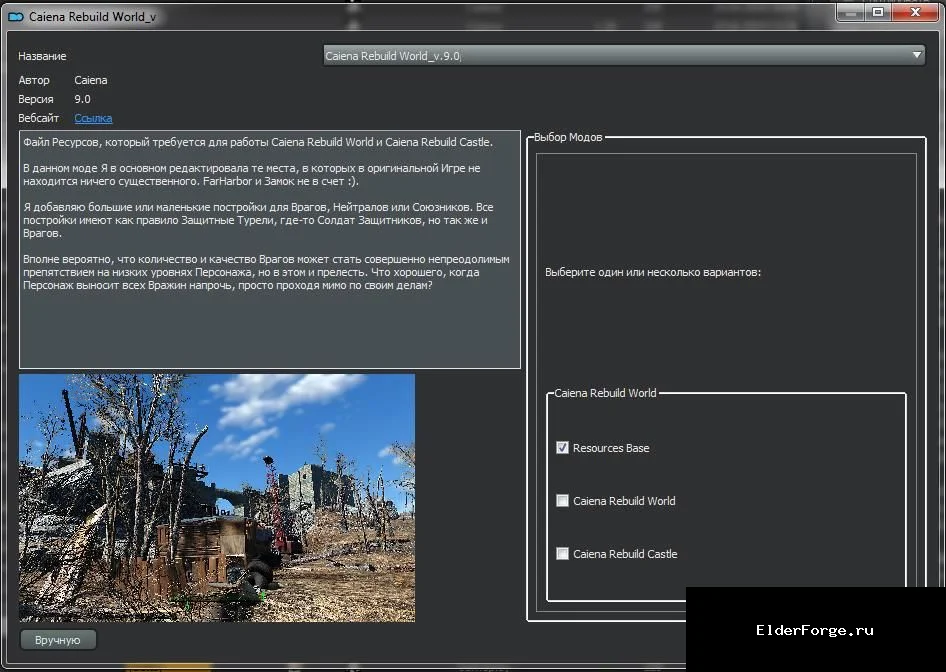Enable the Caiena Rebuild World checkbox
This screenshot has height=672, width=946.
562,501
